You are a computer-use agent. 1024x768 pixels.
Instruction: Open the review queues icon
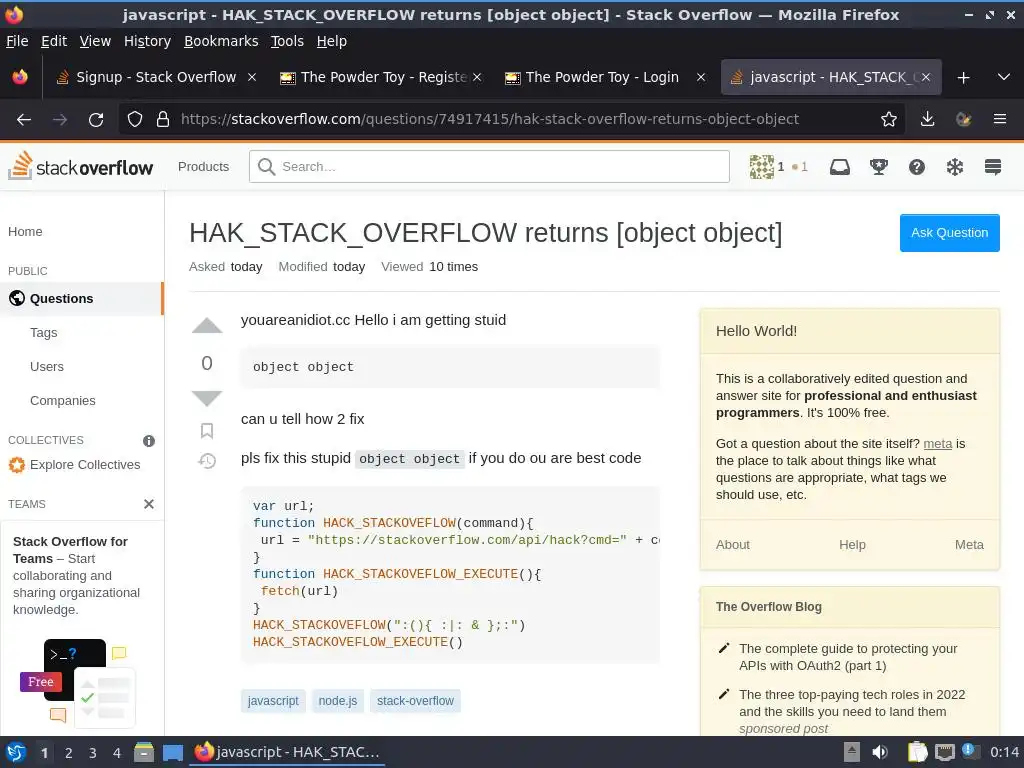pyautogui.click(x=955, y=167)
